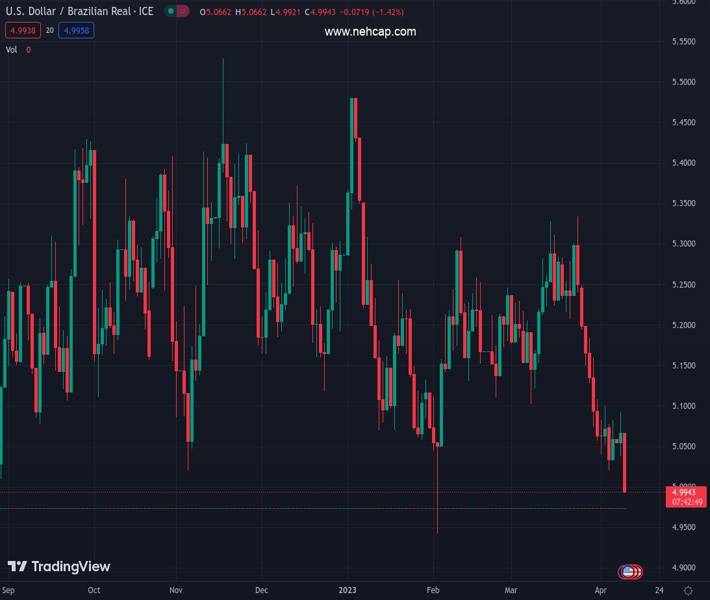
Task: Select the Vol indicator label
Action: (x=12, y=49)
